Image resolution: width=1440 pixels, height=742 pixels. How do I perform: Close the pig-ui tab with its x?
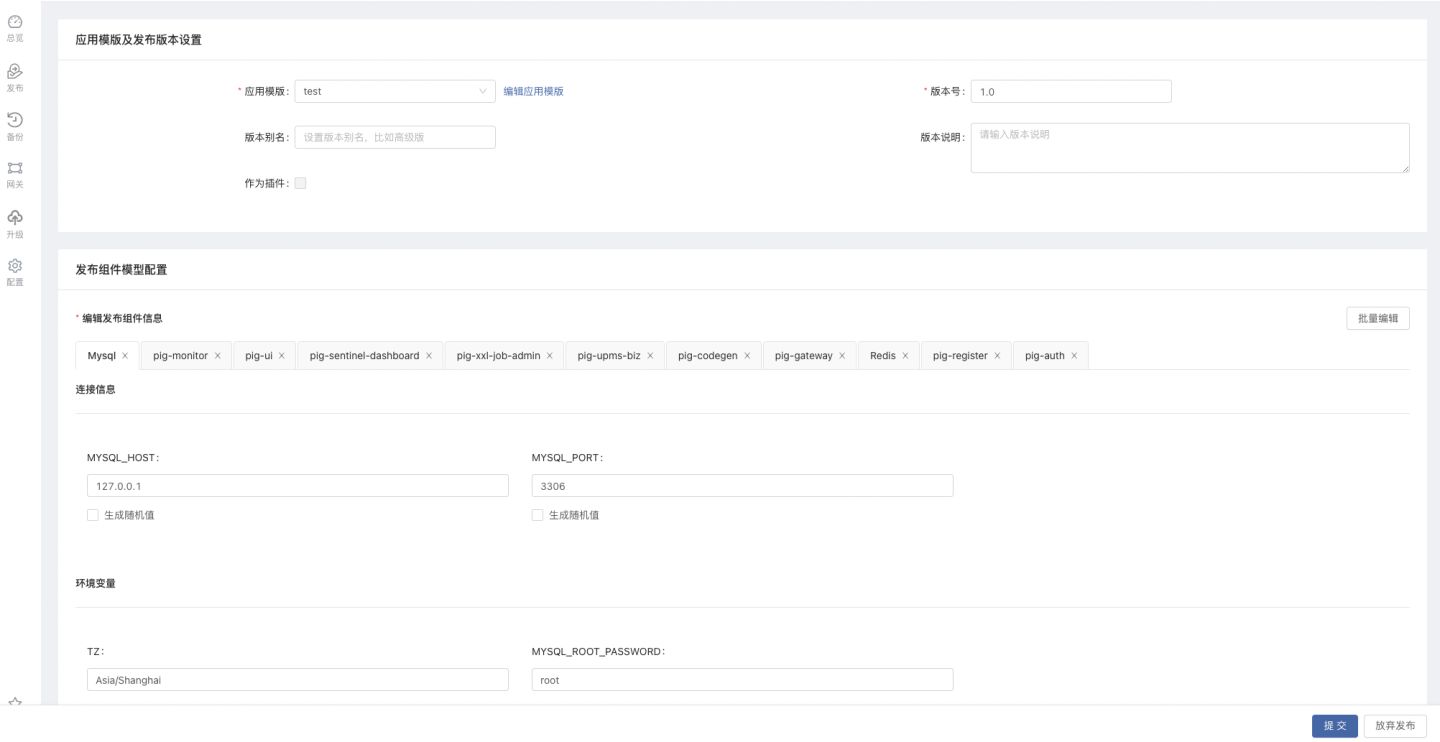[282, 356]
